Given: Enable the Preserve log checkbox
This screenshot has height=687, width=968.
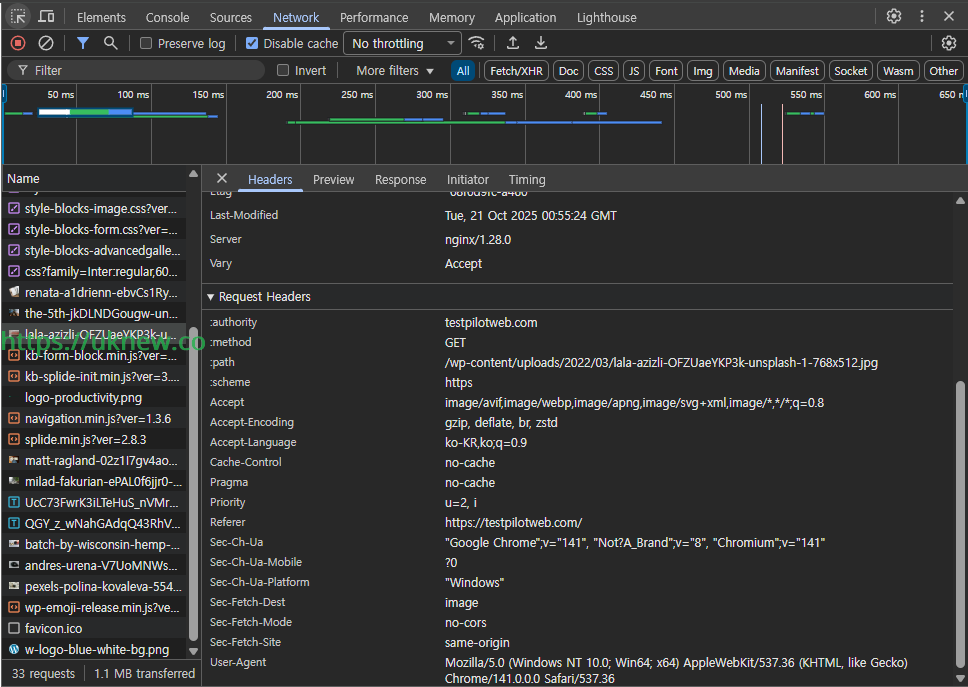Looking at the screenshot, I should (146, 44).
